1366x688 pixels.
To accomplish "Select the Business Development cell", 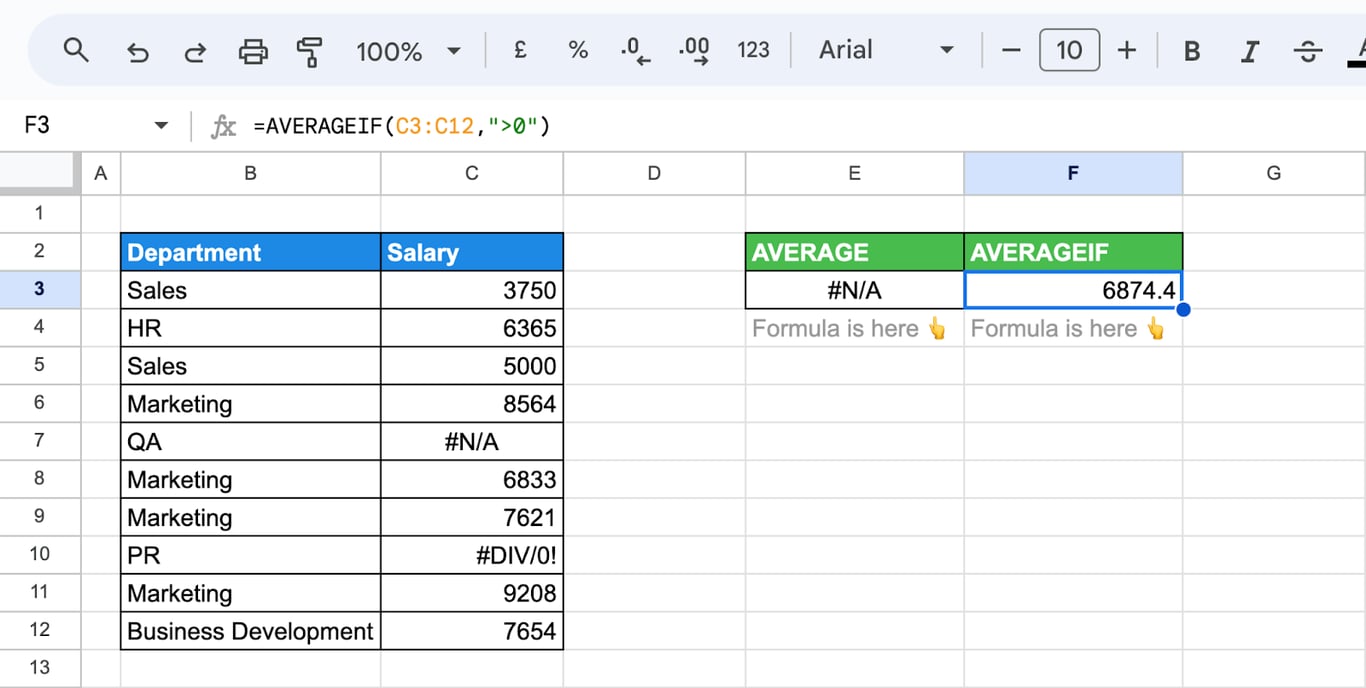I will pyautogui.click(x=250, y=632).
